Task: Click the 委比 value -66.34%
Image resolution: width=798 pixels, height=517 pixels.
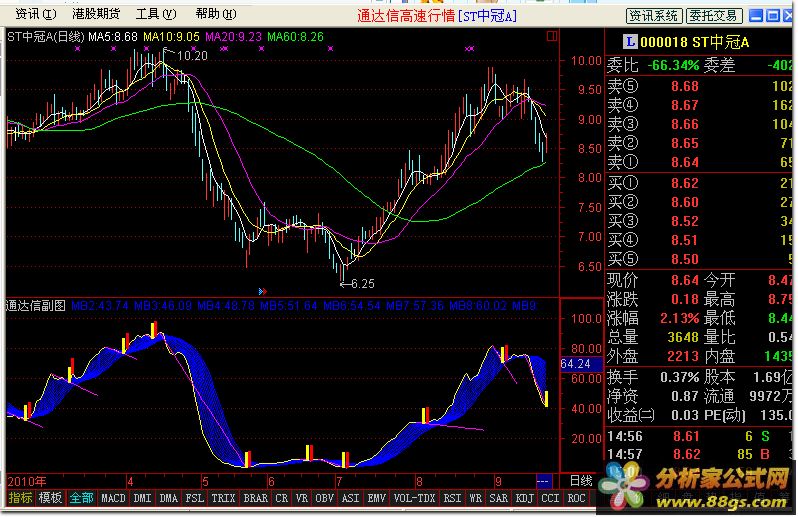Action: point(673,65)
